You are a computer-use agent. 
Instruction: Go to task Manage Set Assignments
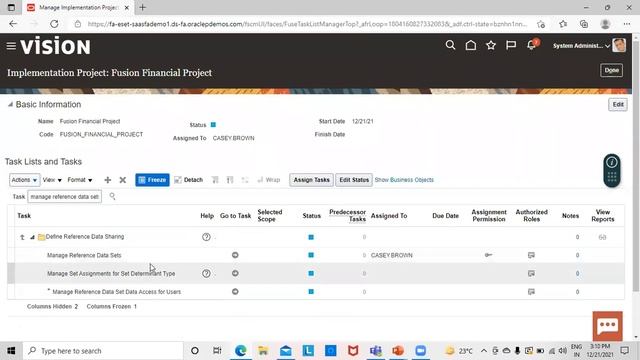(x=235, y=273)
